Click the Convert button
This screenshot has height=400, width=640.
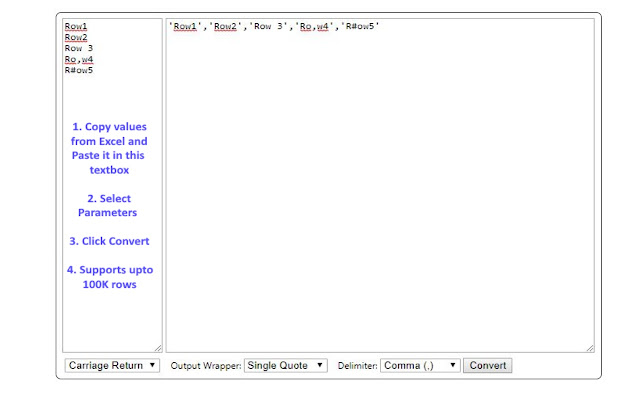coord(487,365)
